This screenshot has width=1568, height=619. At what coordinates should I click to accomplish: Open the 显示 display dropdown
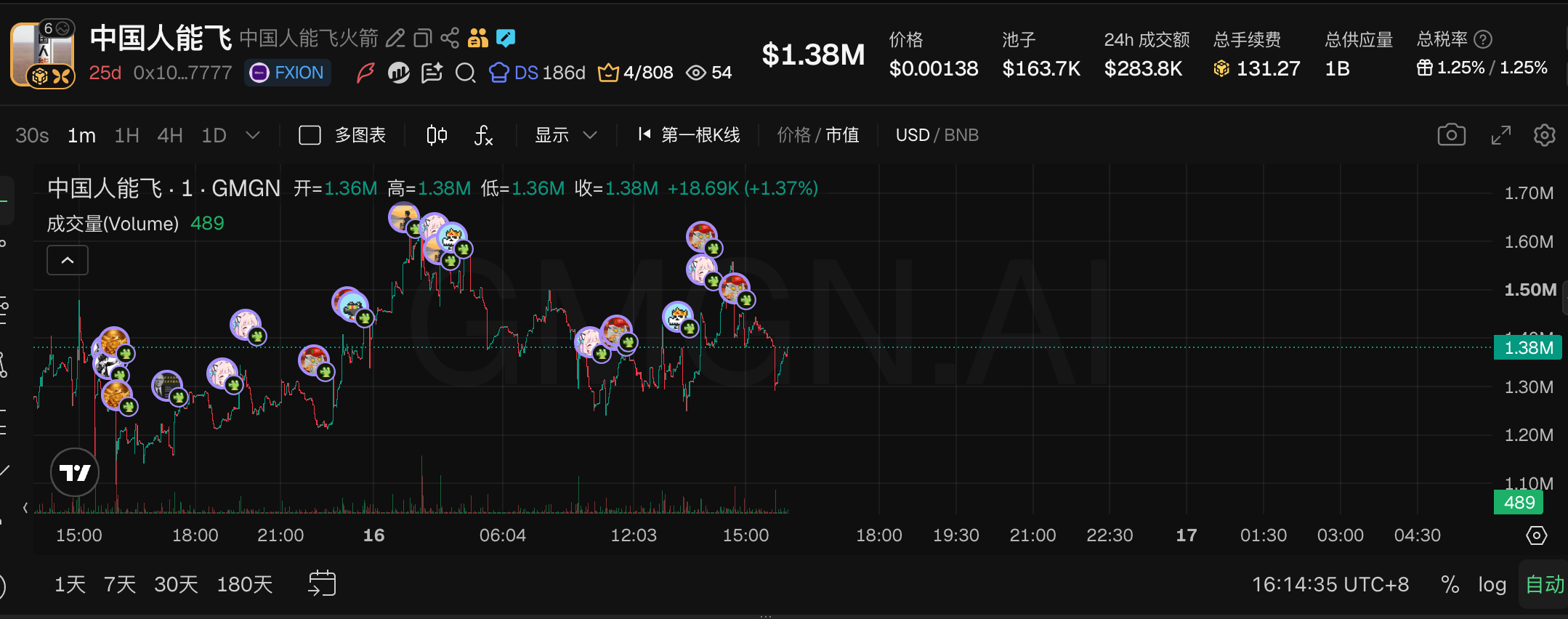click(x=565, y=135)
